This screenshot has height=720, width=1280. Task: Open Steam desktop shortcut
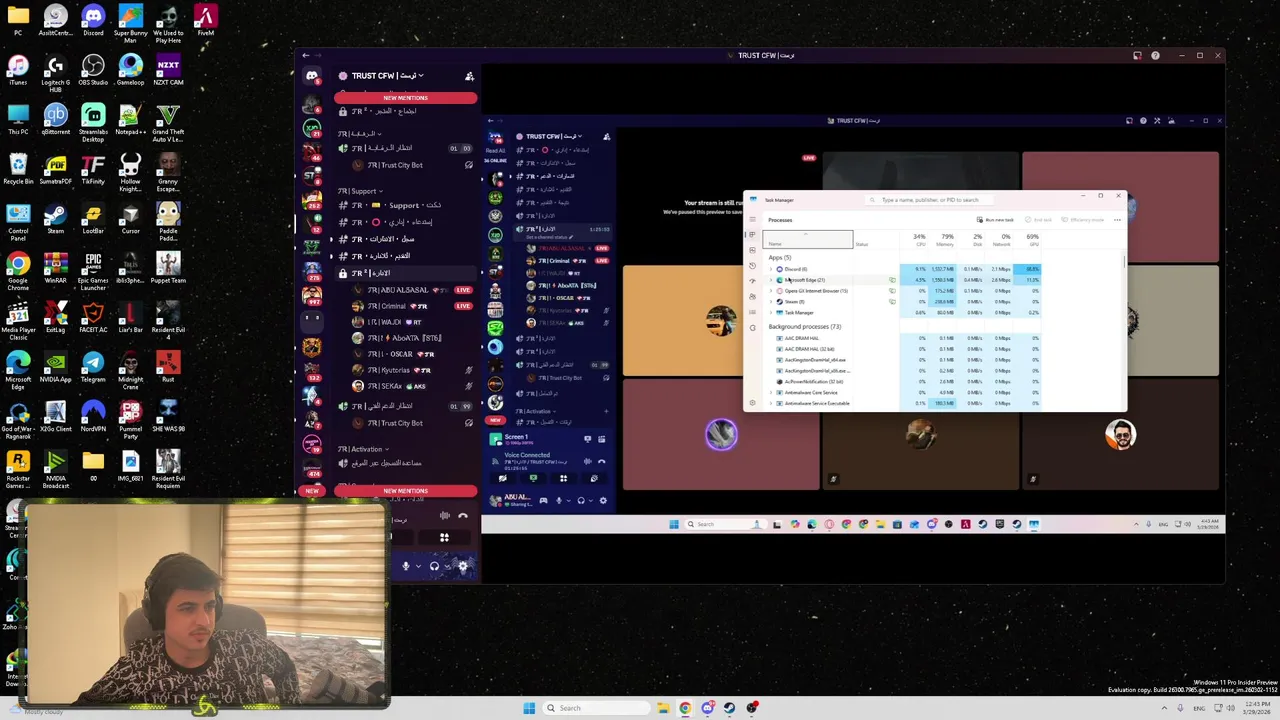(55, 220)
